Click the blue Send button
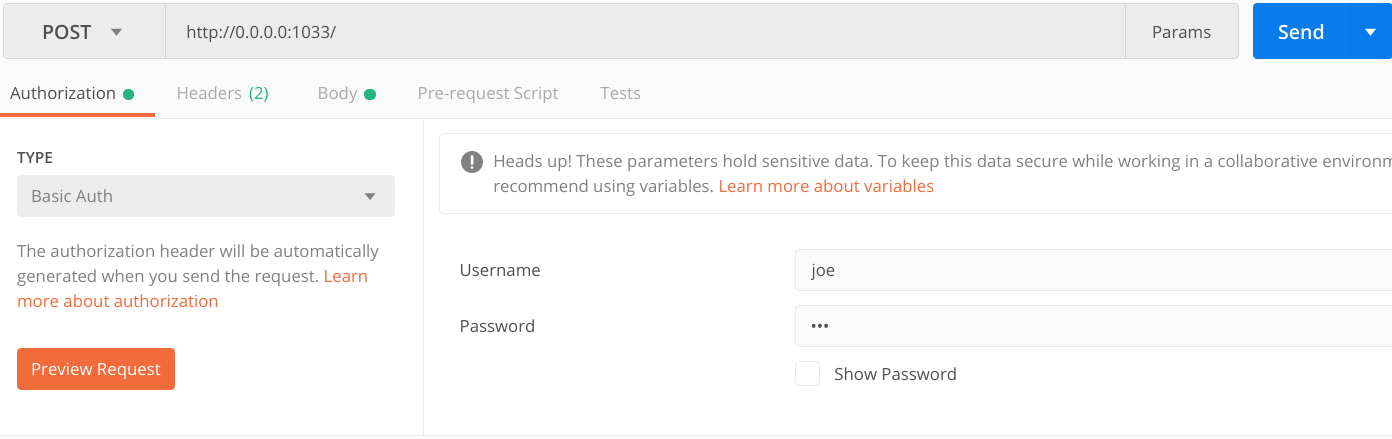 (x=1301, y=32)
